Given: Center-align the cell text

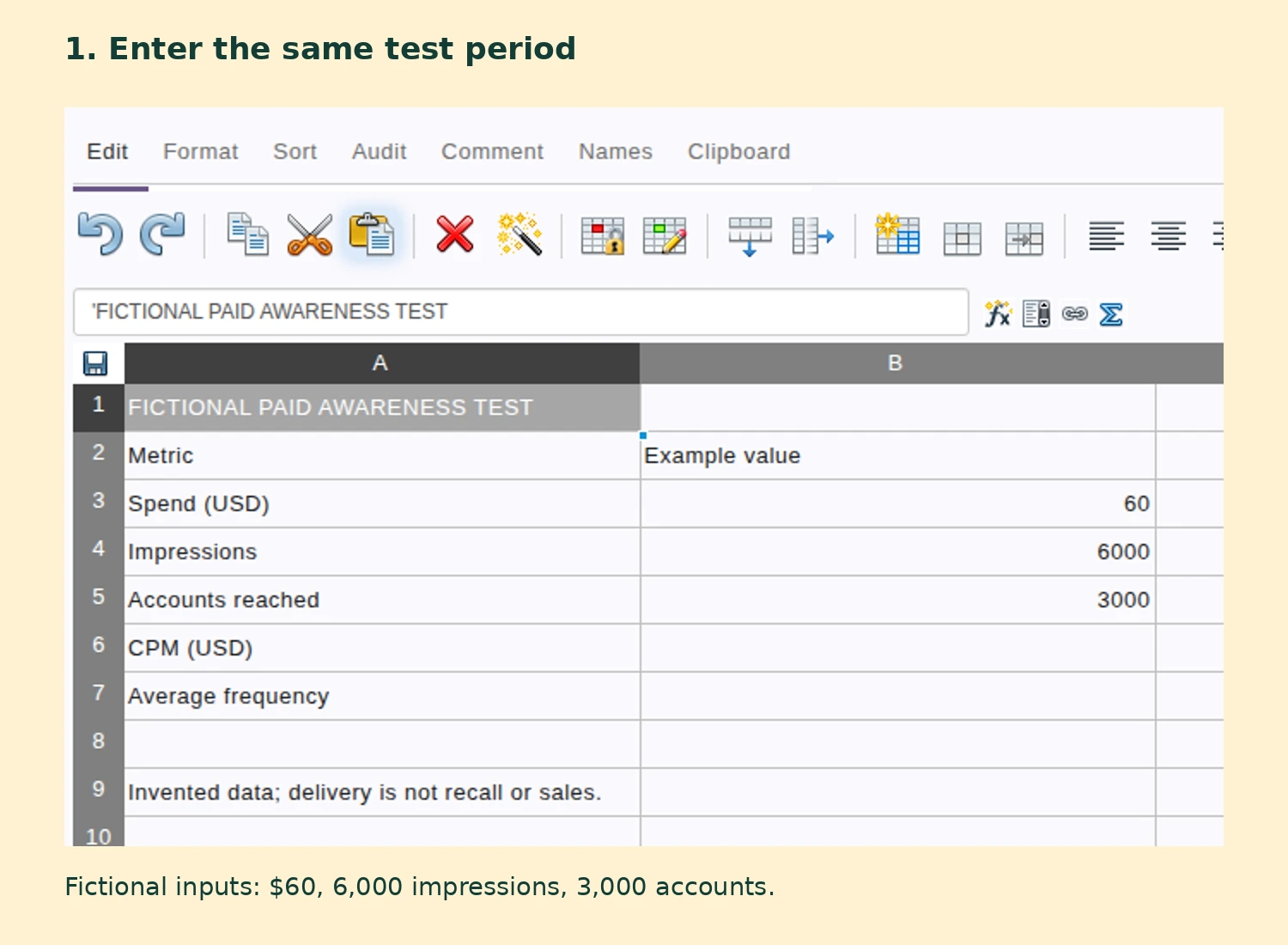Looking at the screenshot, I should click(1169, 235).
